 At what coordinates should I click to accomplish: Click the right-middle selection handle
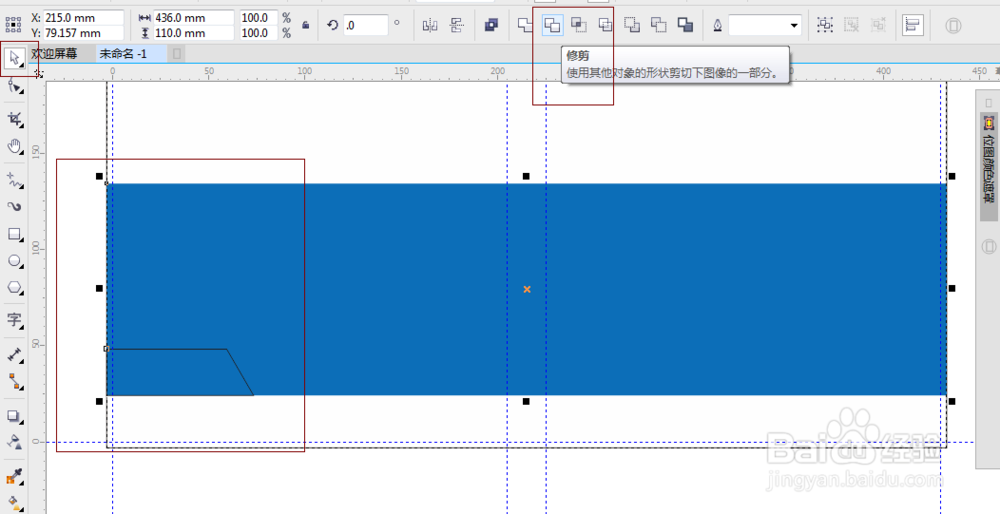coord(952,288)
